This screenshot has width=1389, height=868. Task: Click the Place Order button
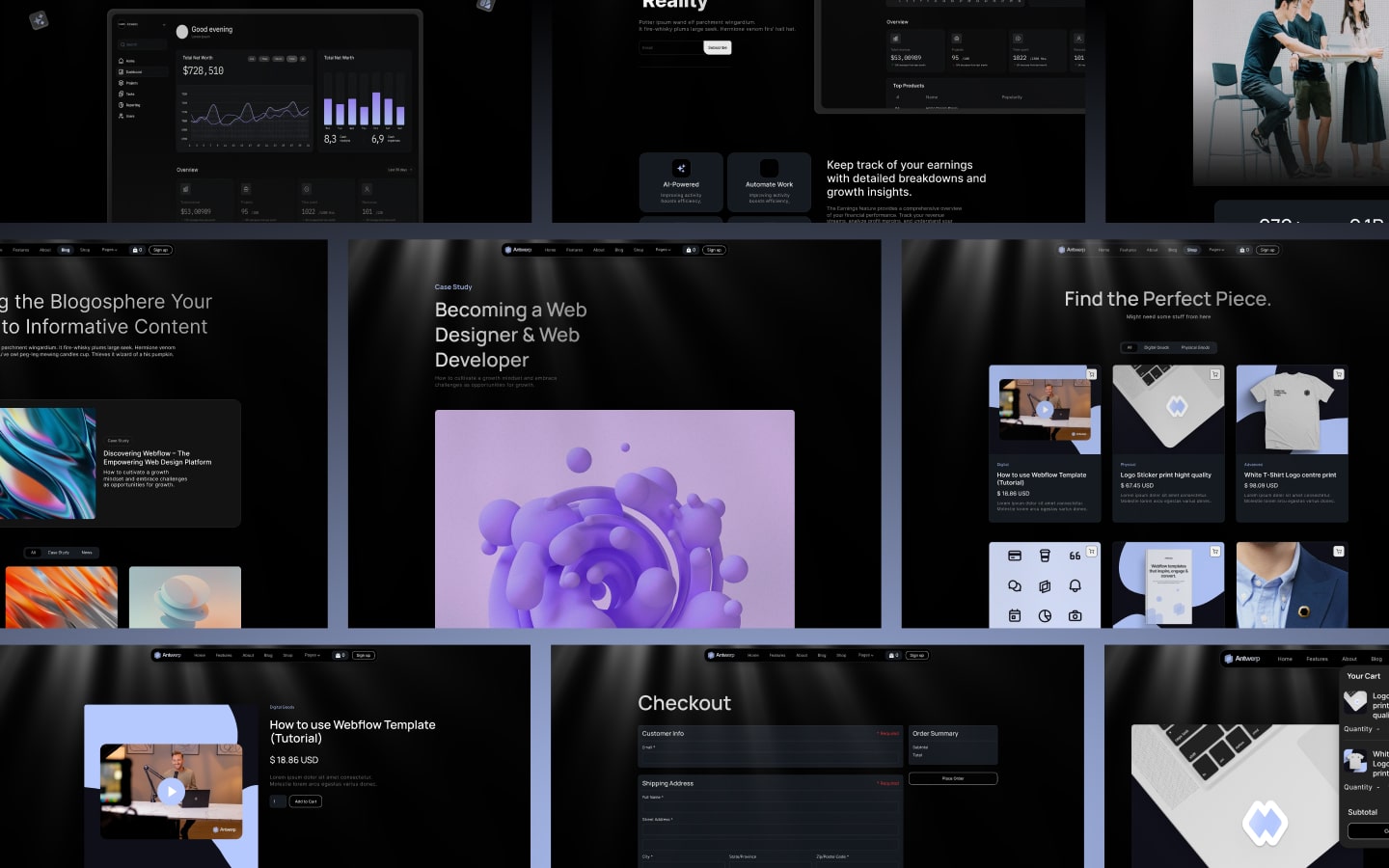coord(953,778)
